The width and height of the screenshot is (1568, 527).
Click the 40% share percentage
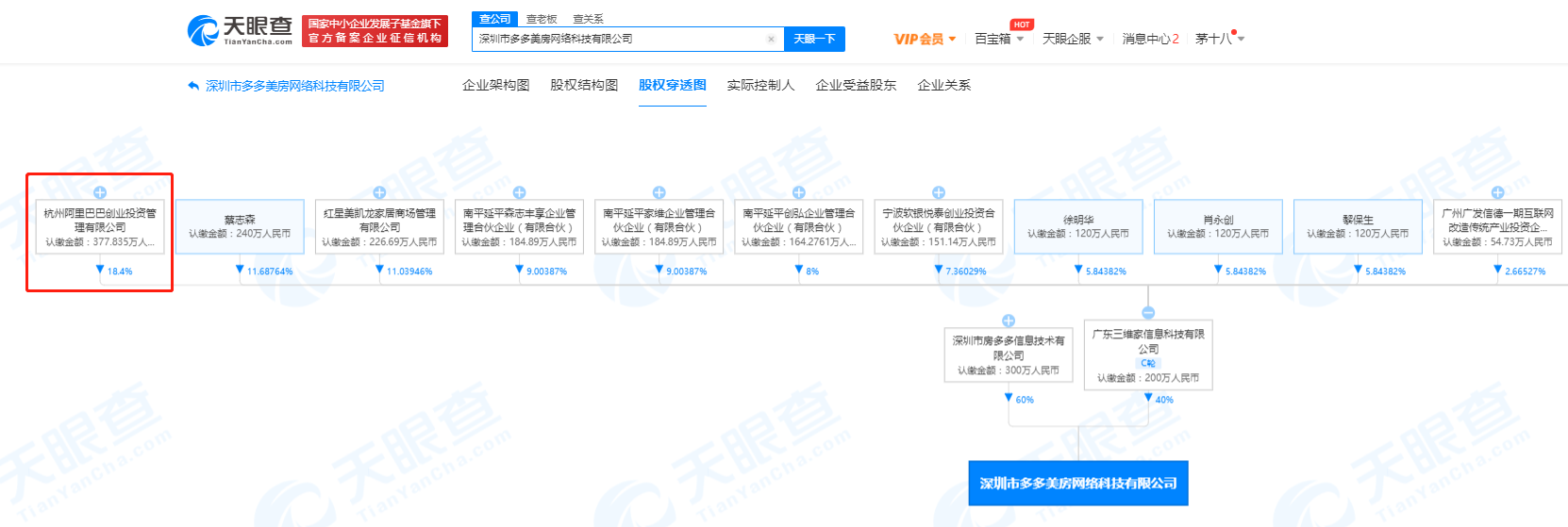(x=1164, y=400)
